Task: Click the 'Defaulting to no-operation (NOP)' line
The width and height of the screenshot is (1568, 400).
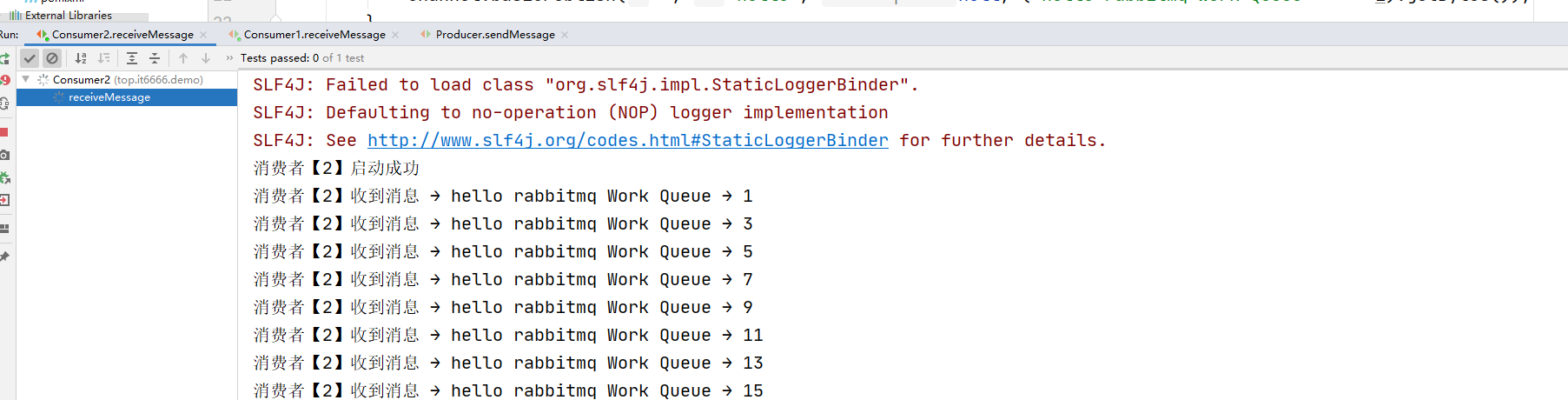Action: 570,113
